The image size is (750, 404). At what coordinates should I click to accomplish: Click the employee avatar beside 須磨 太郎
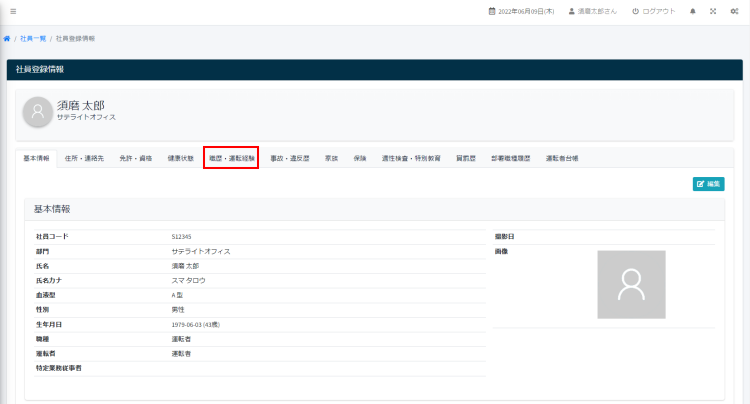tap(38, 111)
